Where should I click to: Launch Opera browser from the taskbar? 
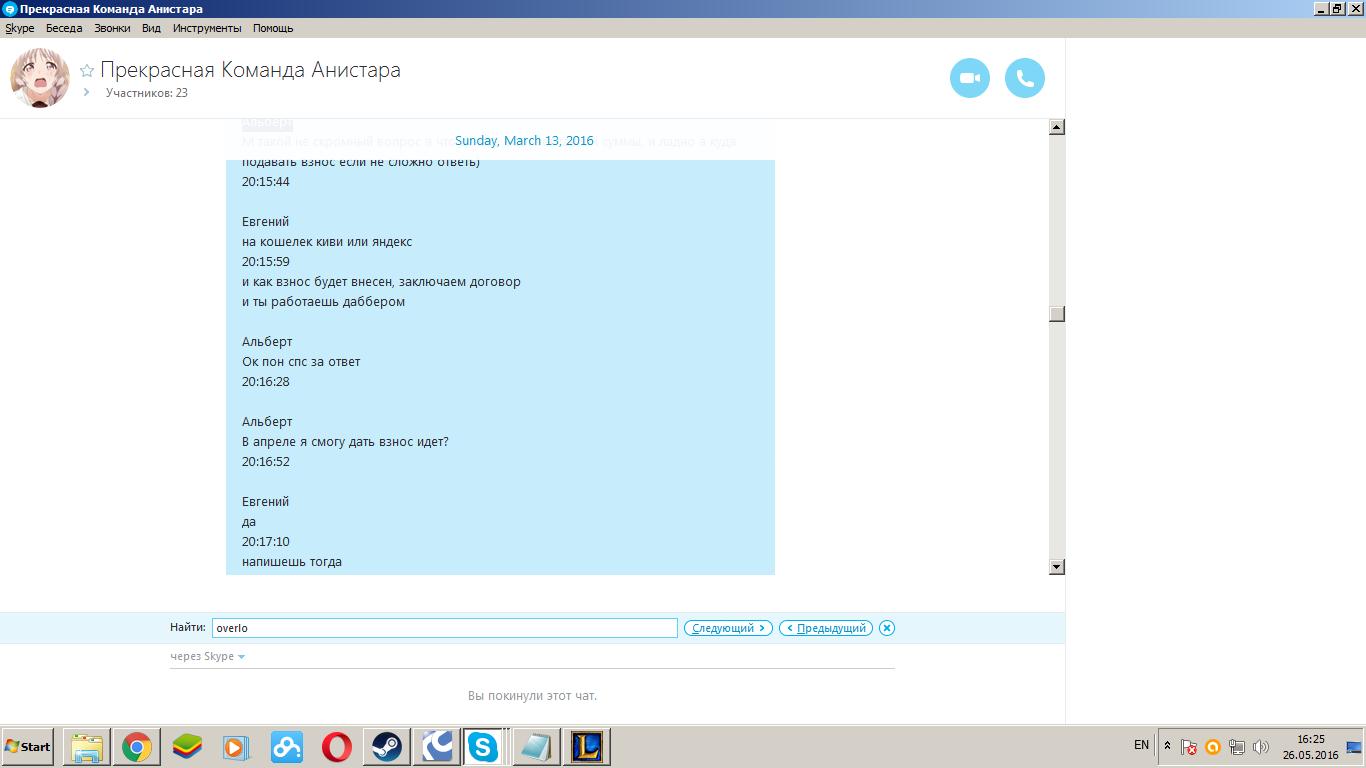(x=336, y=747)
